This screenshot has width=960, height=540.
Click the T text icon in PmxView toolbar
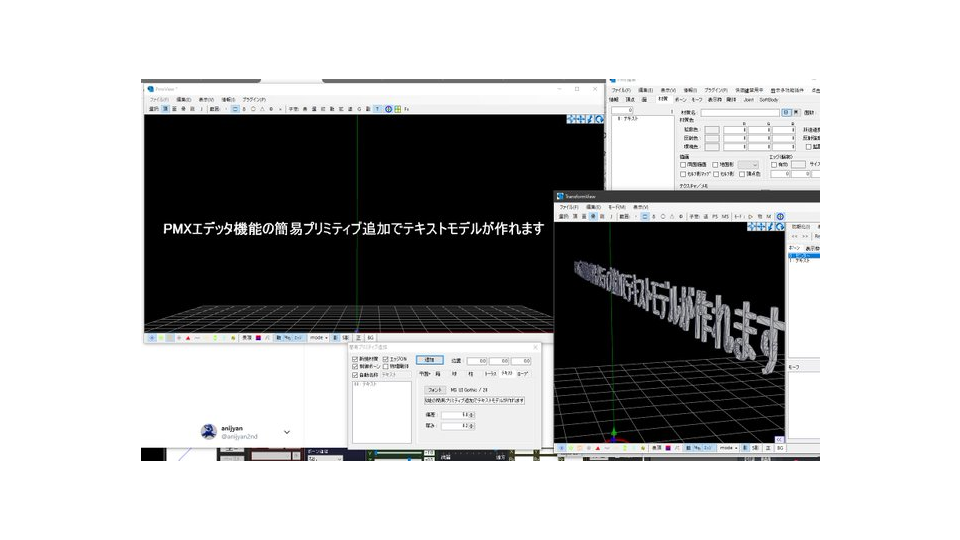point(377,109)
